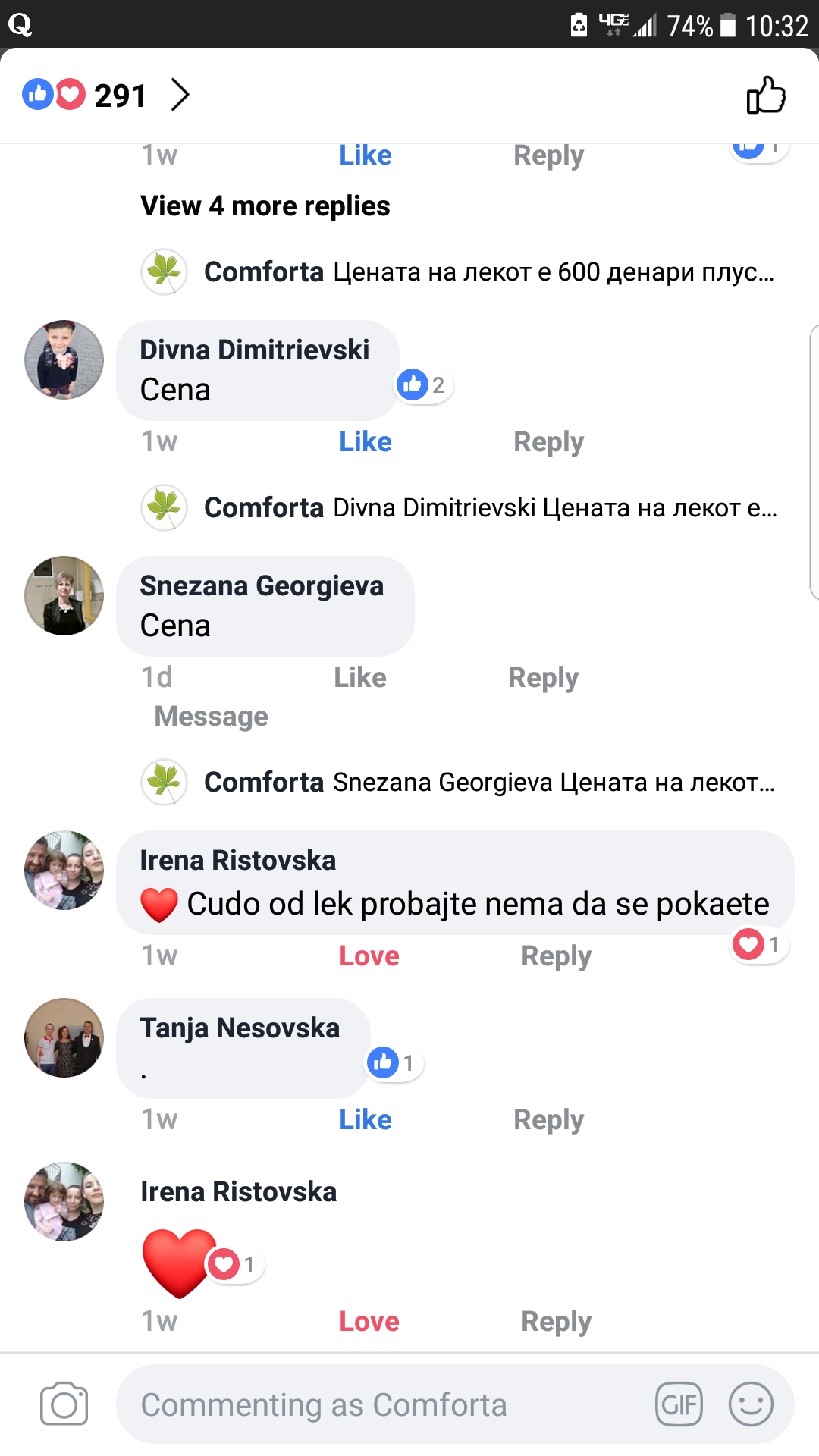
Task: Expand Comforta's reply to Snezana Georgieva
Action: (x=488, y=783)
